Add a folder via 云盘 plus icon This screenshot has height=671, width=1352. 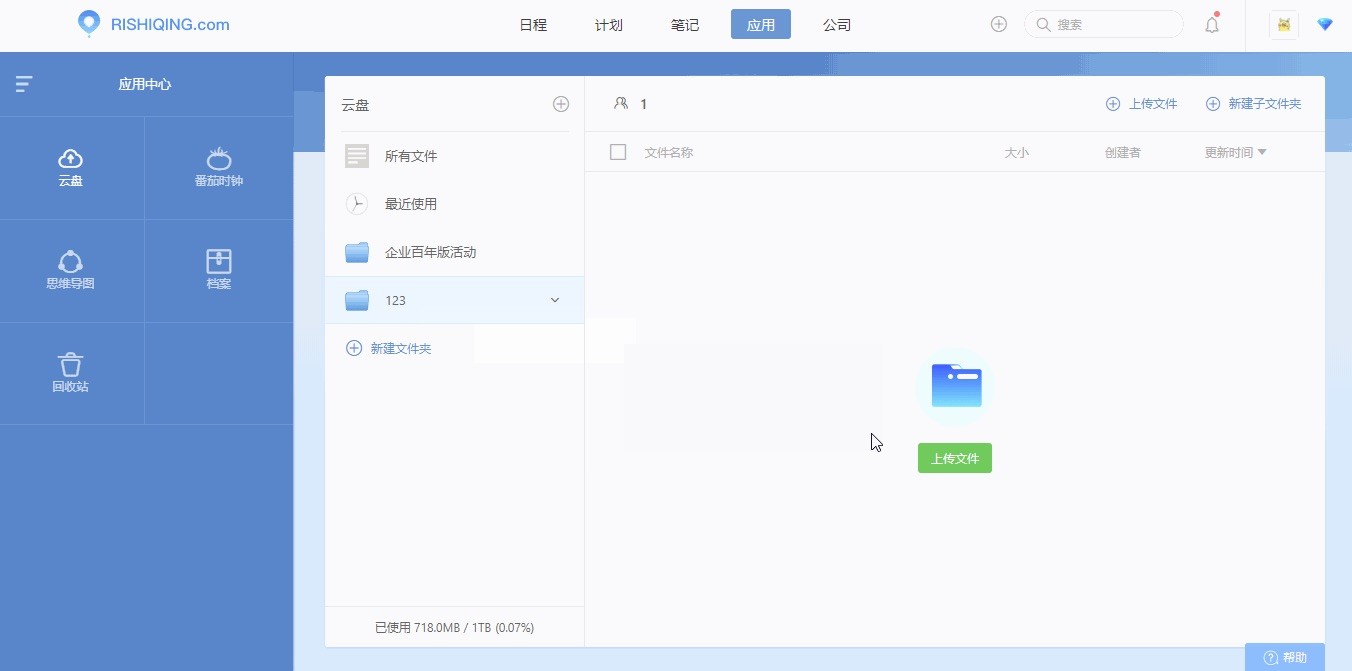[x=561, y=104]
